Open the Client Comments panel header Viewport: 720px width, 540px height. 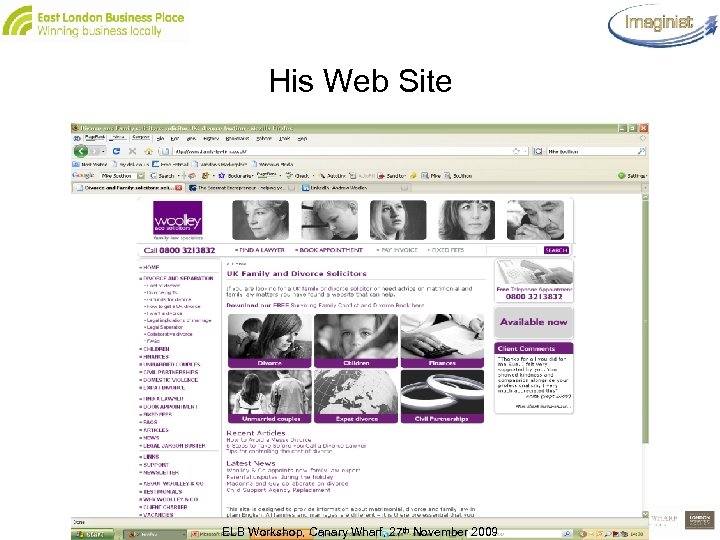coord(534,349)
